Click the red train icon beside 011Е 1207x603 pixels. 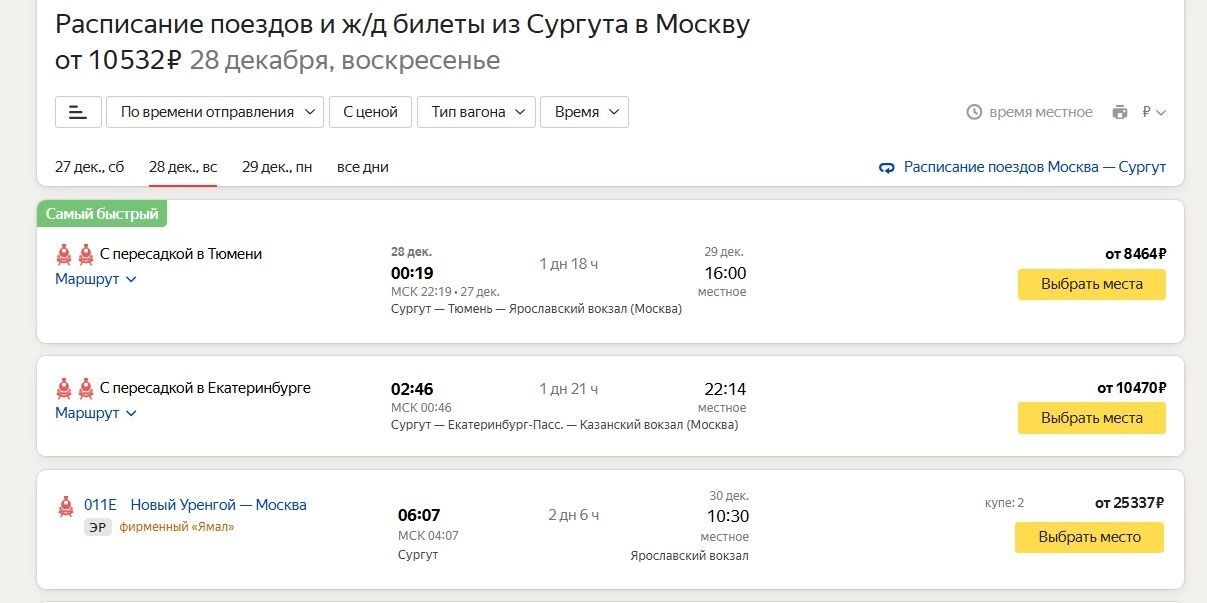(66, 506)
